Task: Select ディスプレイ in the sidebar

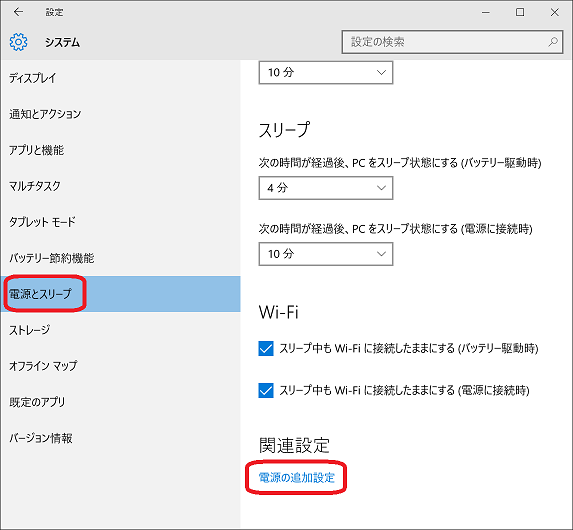Action: tap(121, 78)
